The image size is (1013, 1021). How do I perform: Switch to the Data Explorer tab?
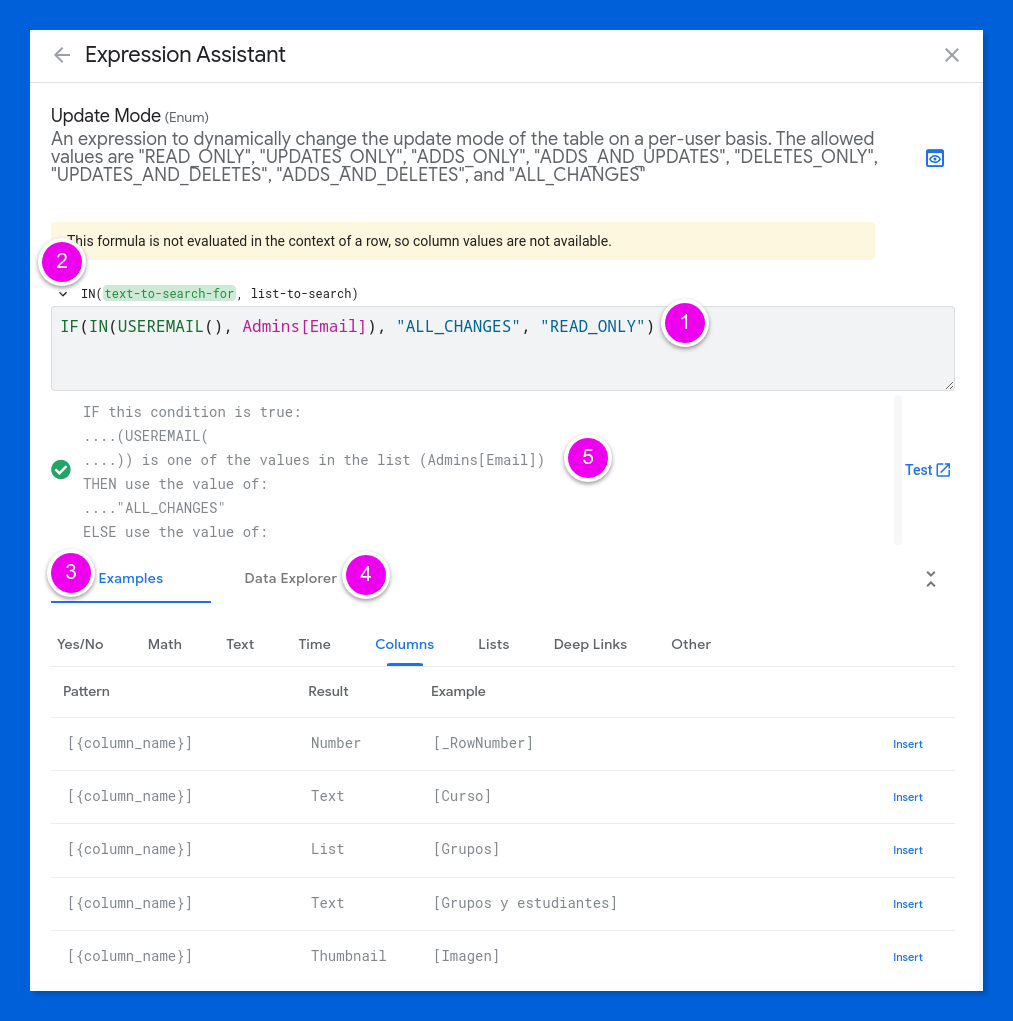(290, 578)
